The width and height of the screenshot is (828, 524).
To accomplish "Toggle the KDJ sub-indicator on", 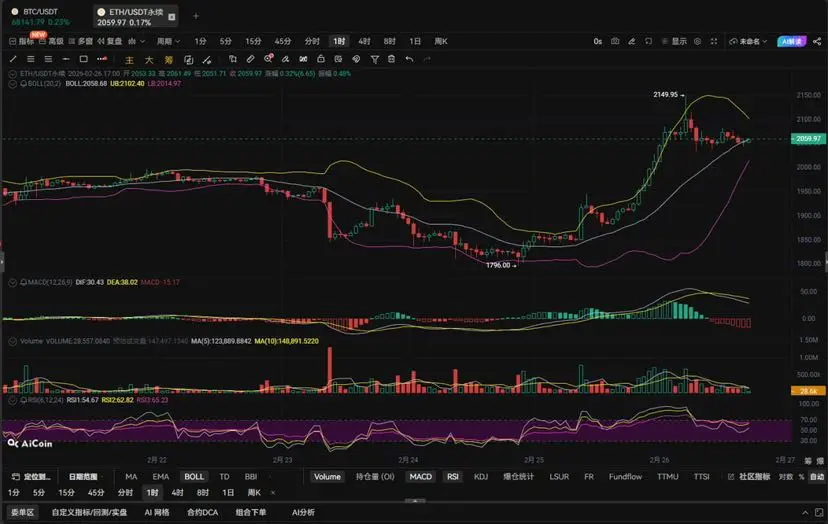I will tap(481, 476).
